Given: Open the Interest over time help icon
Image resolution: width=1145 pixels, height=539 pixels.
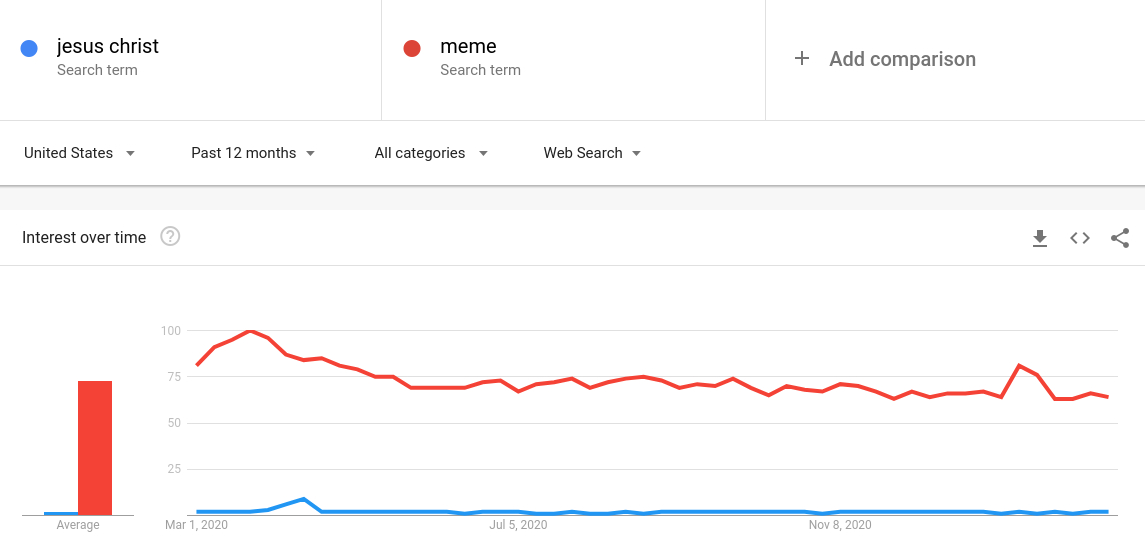Looking at the screenshot, I should 170,237.
